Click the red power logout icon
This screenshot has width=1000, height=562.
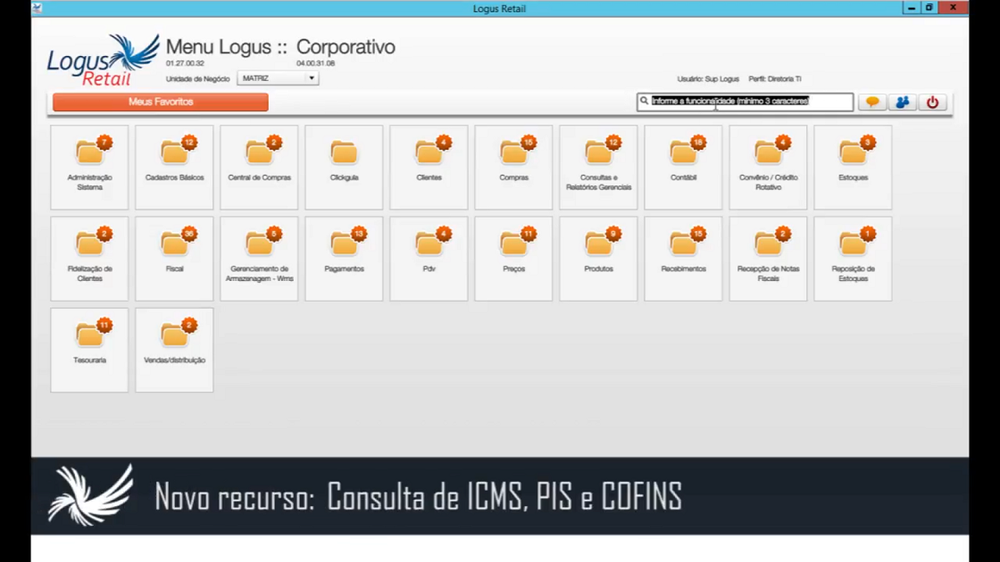(x=932, y=102)
